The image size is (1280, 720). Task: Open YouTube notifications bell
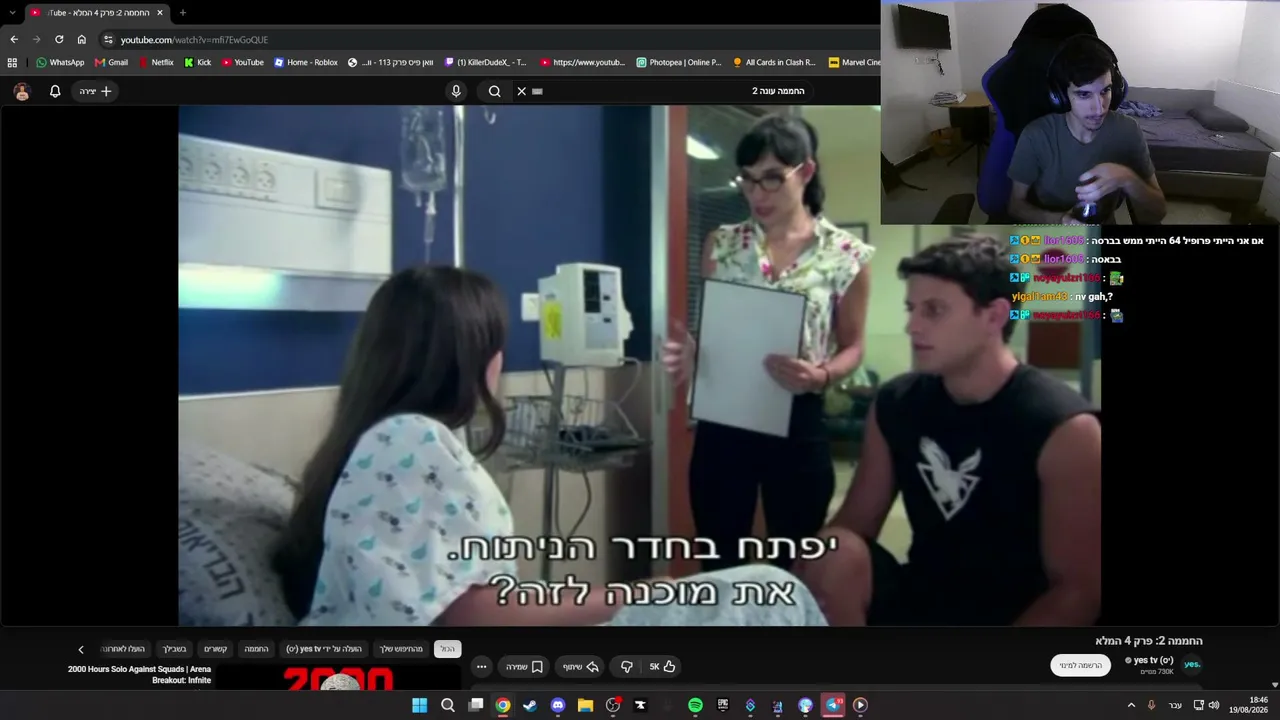[55, 91]
